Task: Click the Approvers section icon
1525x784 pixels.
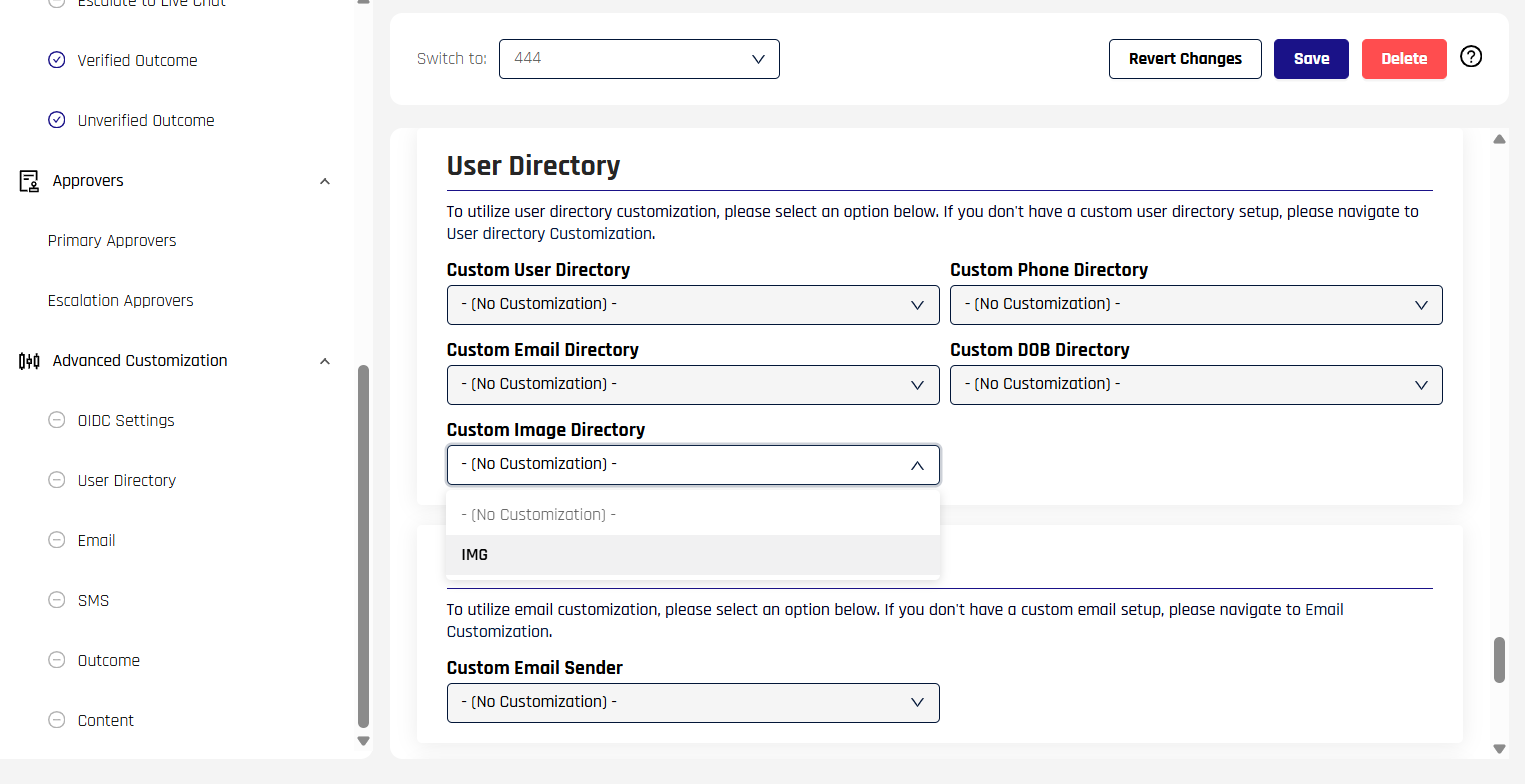Action: (29, 181)
